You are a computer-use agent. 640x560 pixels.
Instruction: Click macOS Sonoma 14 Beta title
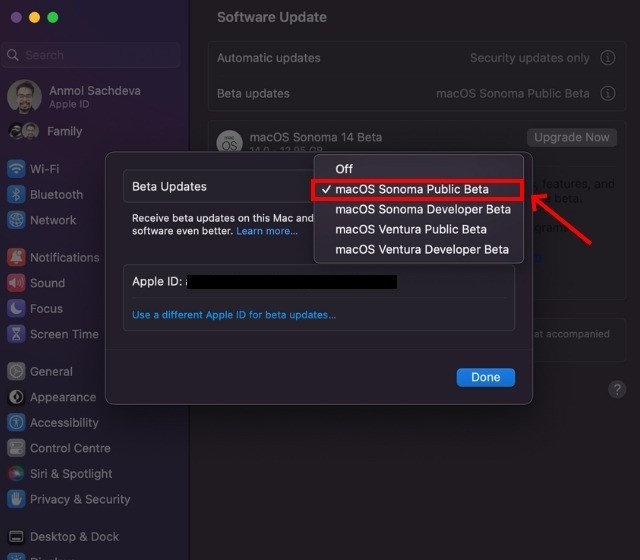(x=316, y=137)
